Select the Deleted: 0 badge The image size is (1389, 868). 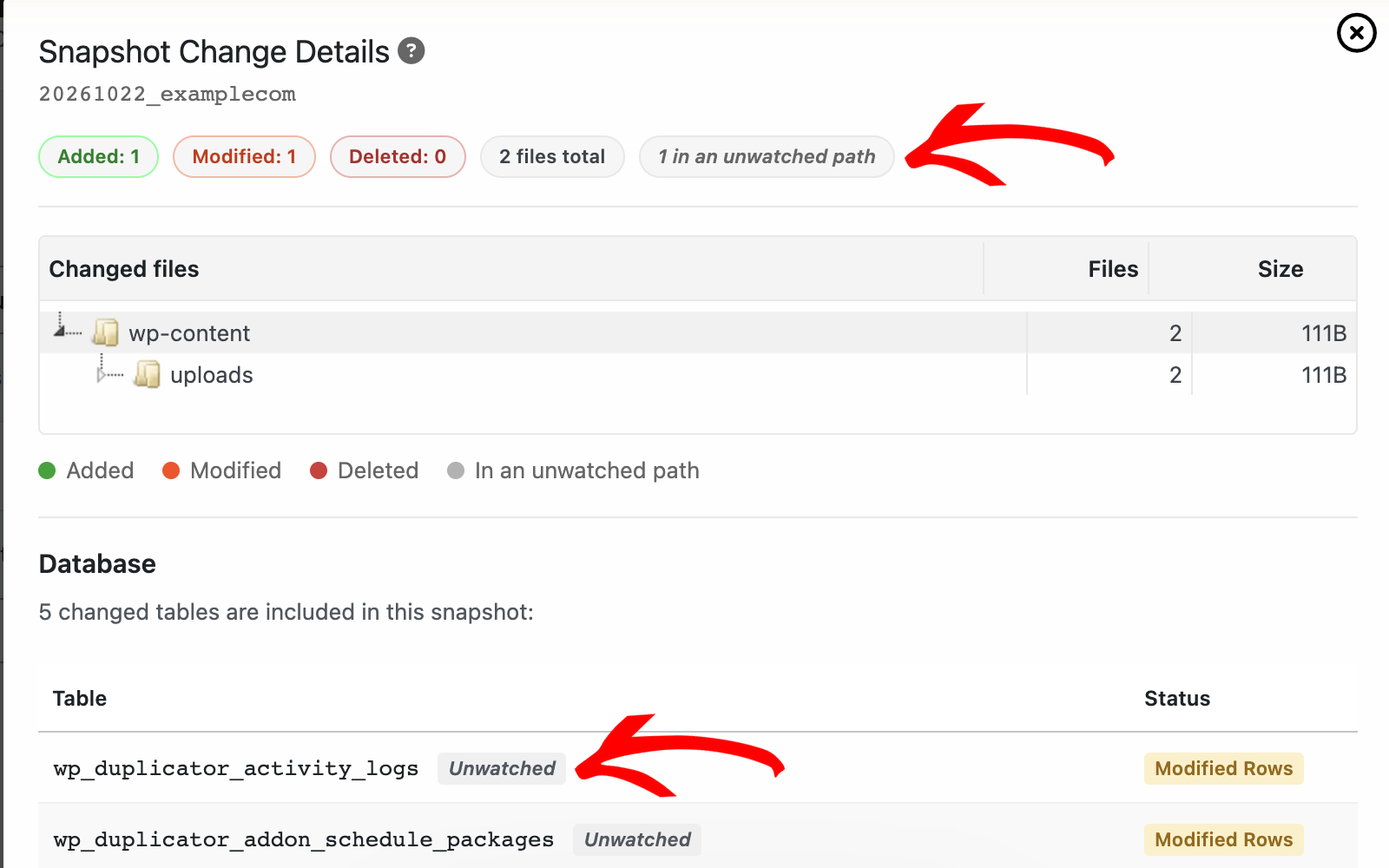[x=398, y=157]
